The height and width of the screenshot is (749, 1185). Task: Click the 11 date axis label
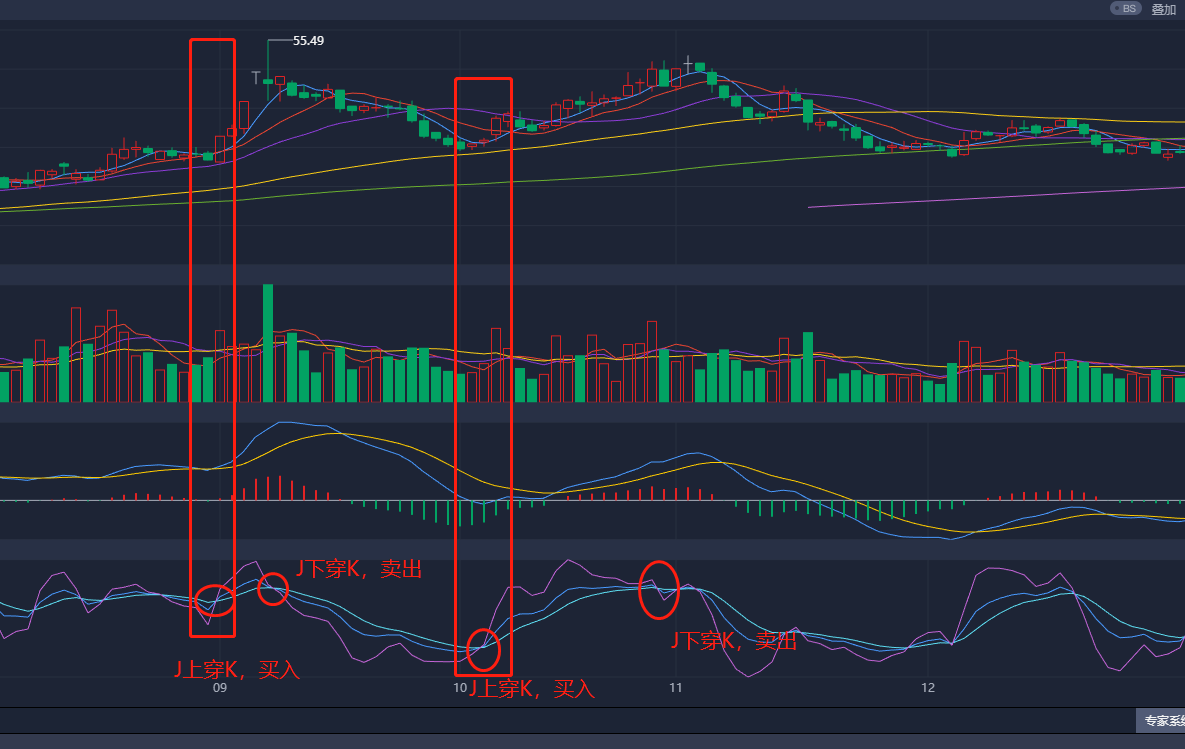[675, 688]
